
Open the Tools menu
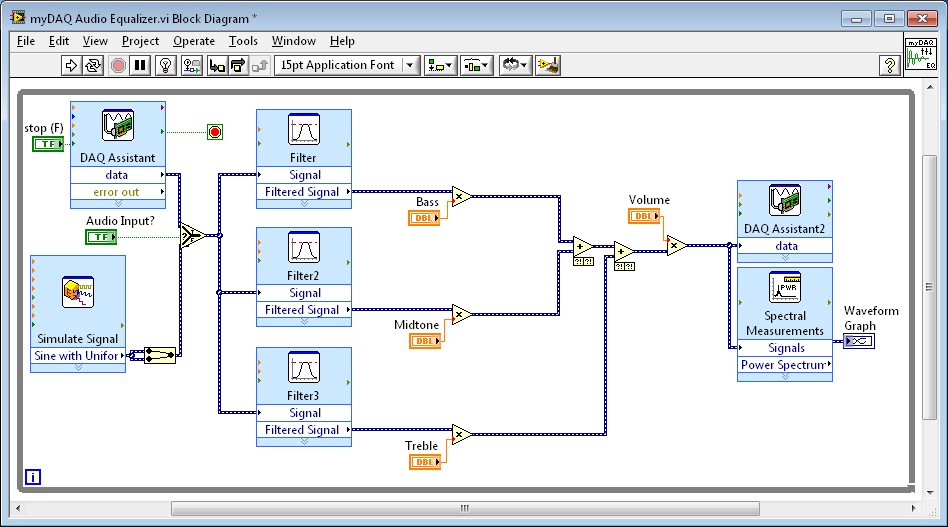243,41
